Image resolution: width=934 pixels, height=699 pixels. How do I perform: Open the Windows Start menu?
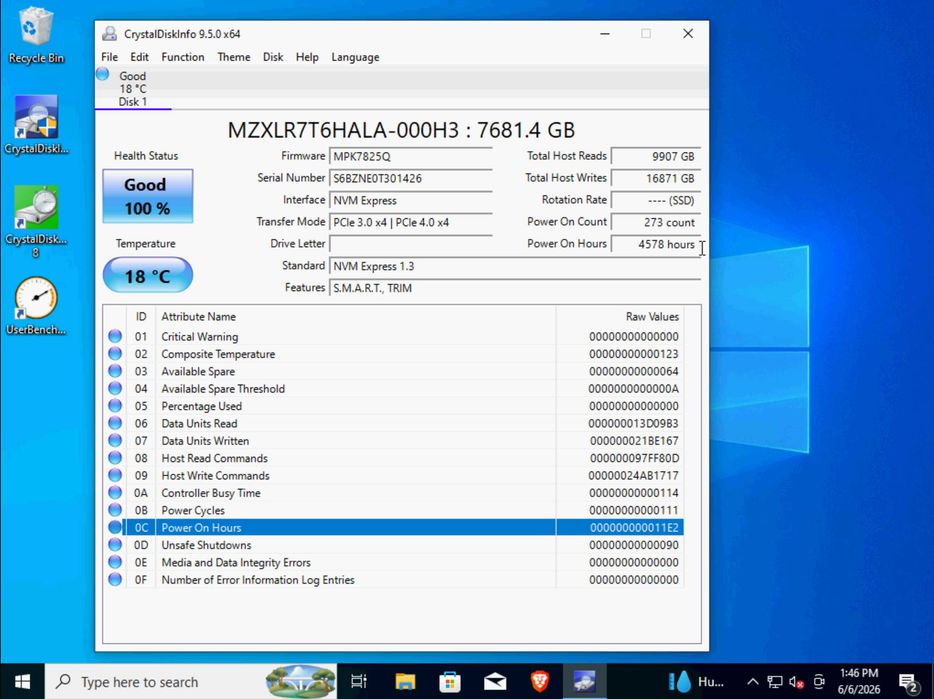point(22,681)
